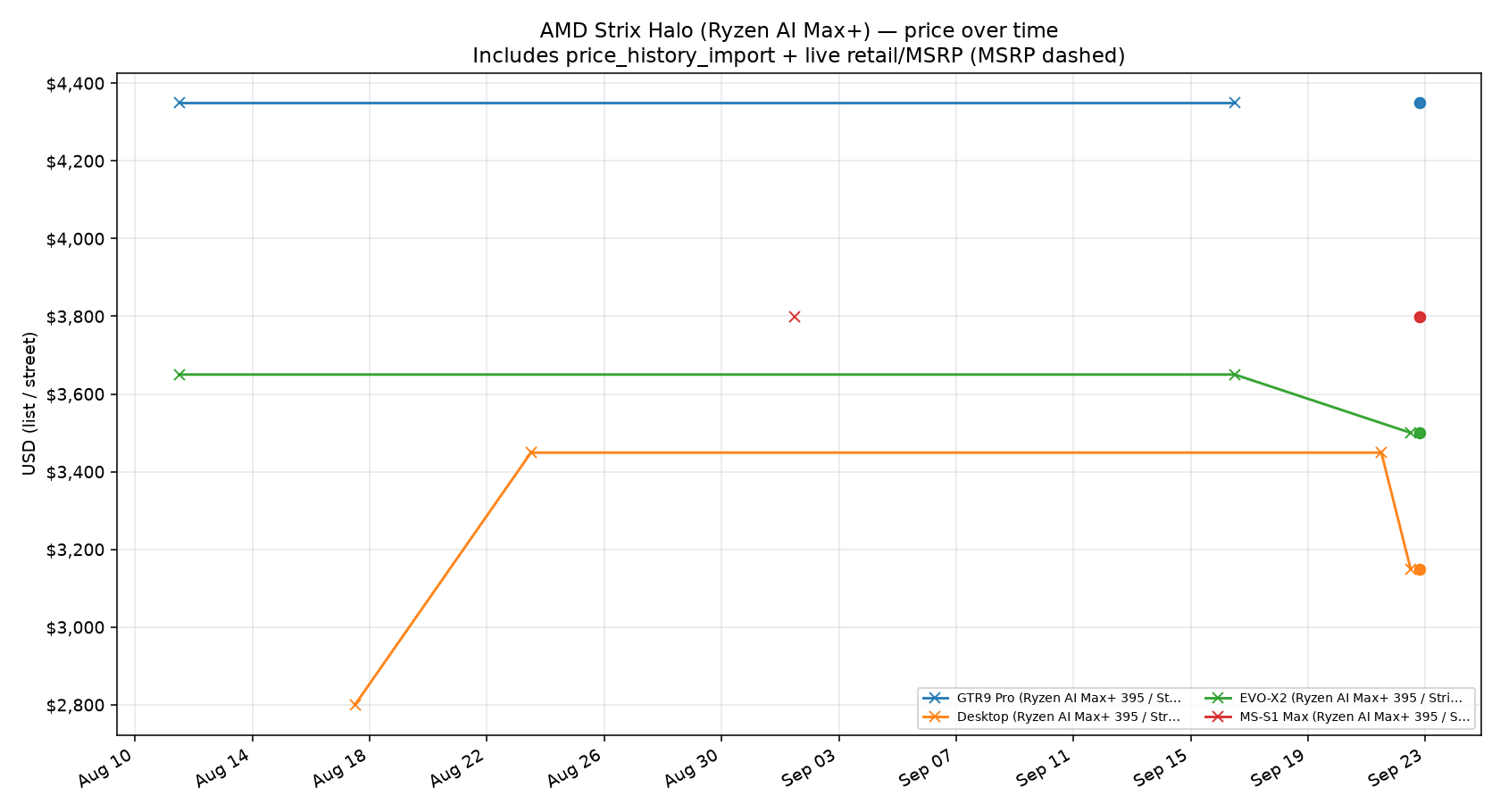Click the orange x marker at $2,800
Viewport: 1500px width, 812px height.
355,705
